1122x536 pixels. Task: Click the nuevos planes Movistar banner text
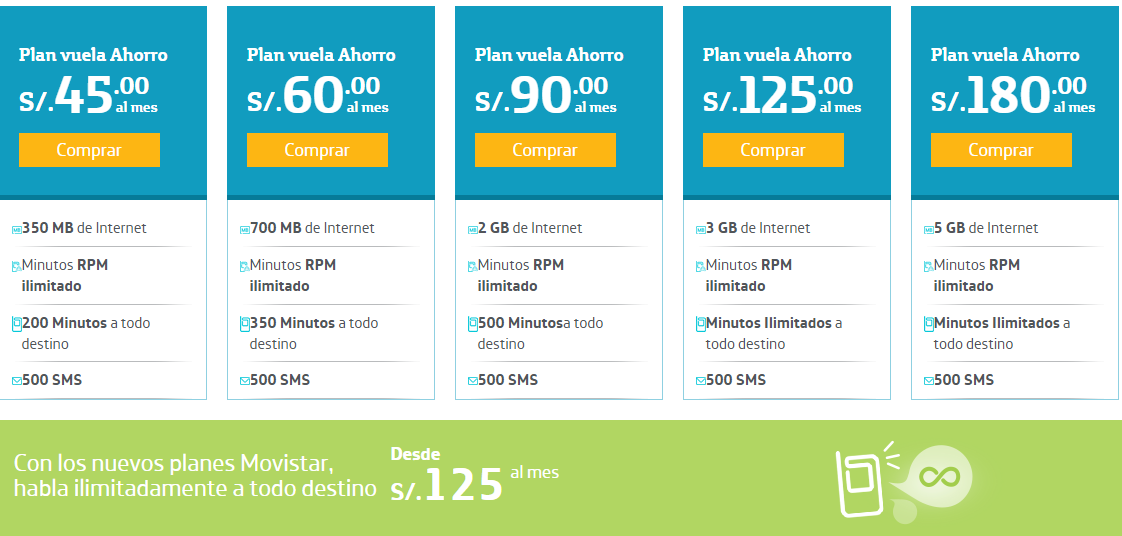[x=195, y=476]
